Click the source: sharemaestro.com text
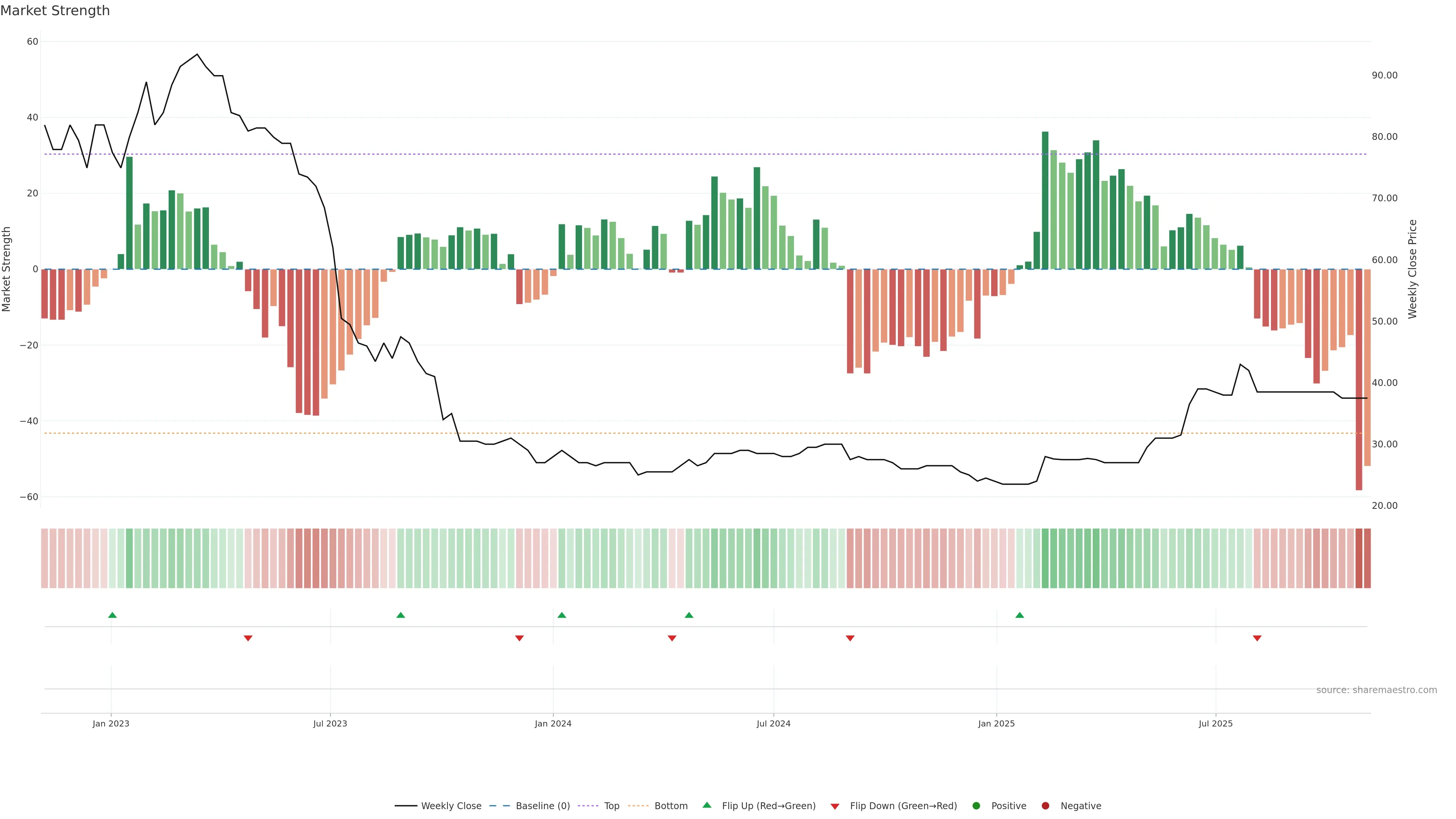1456x819 pixels. coord(1376,690)
